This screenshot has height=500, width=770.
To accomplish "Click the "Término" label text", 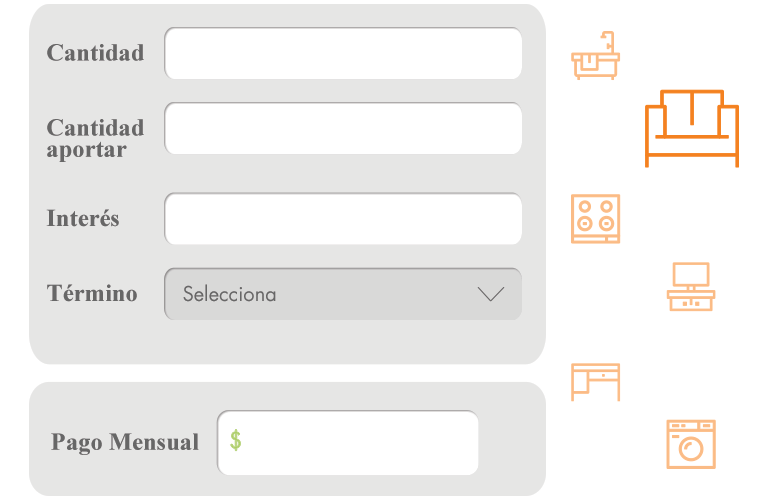I will (x=92, y=294).
